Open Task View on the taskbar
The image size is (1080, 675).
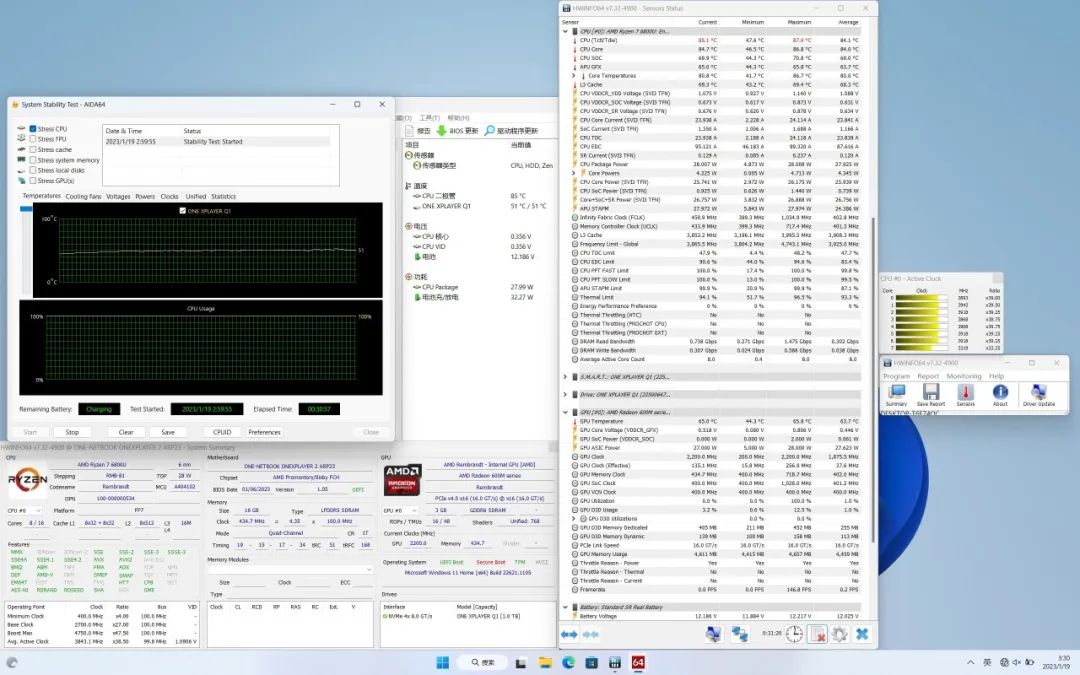tap(521, 663)
